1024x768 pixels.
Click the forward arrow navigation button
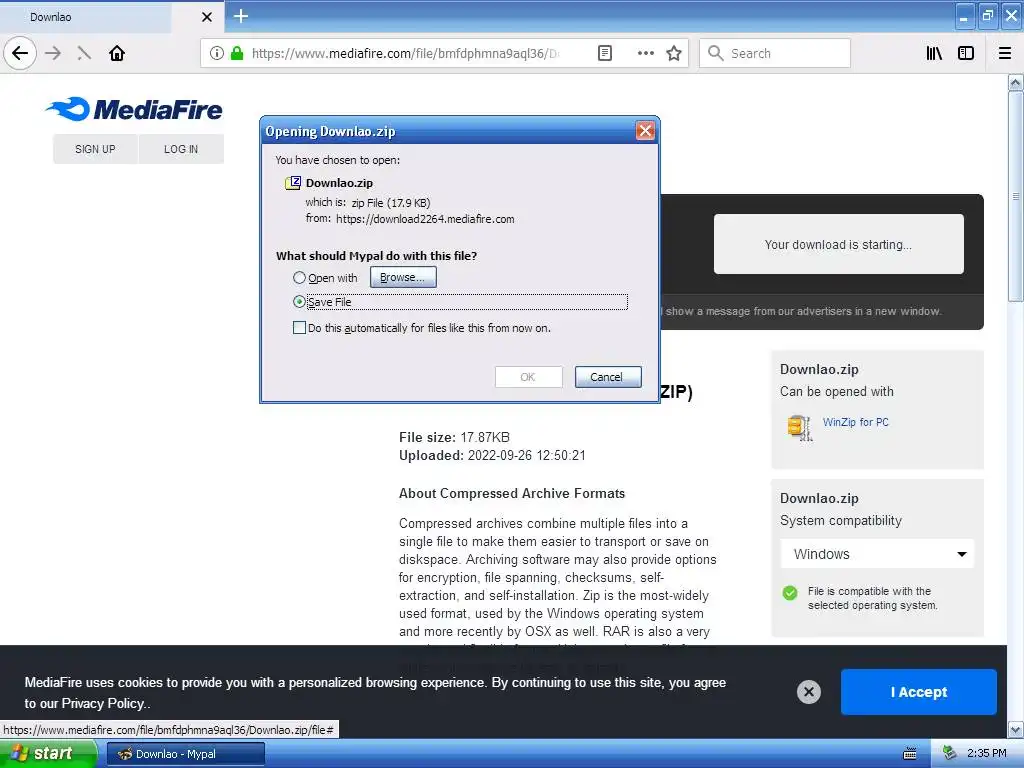pyautogui.click(x=53, y=53)
